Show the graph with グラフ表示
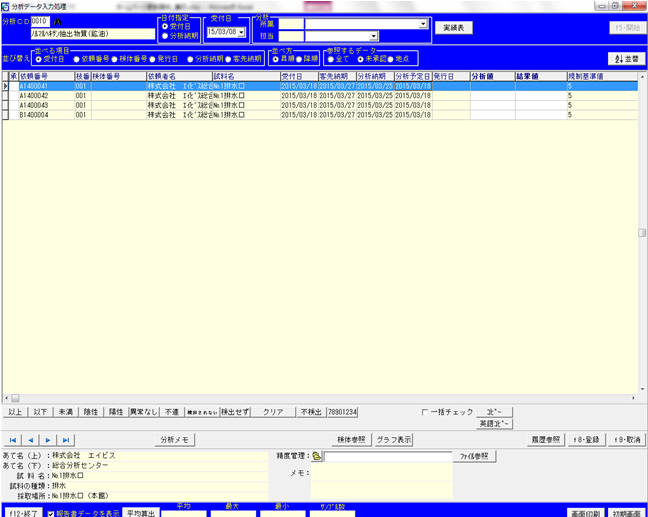The width and height of the screenshot is (648, 517). click(x=394, y=440)
